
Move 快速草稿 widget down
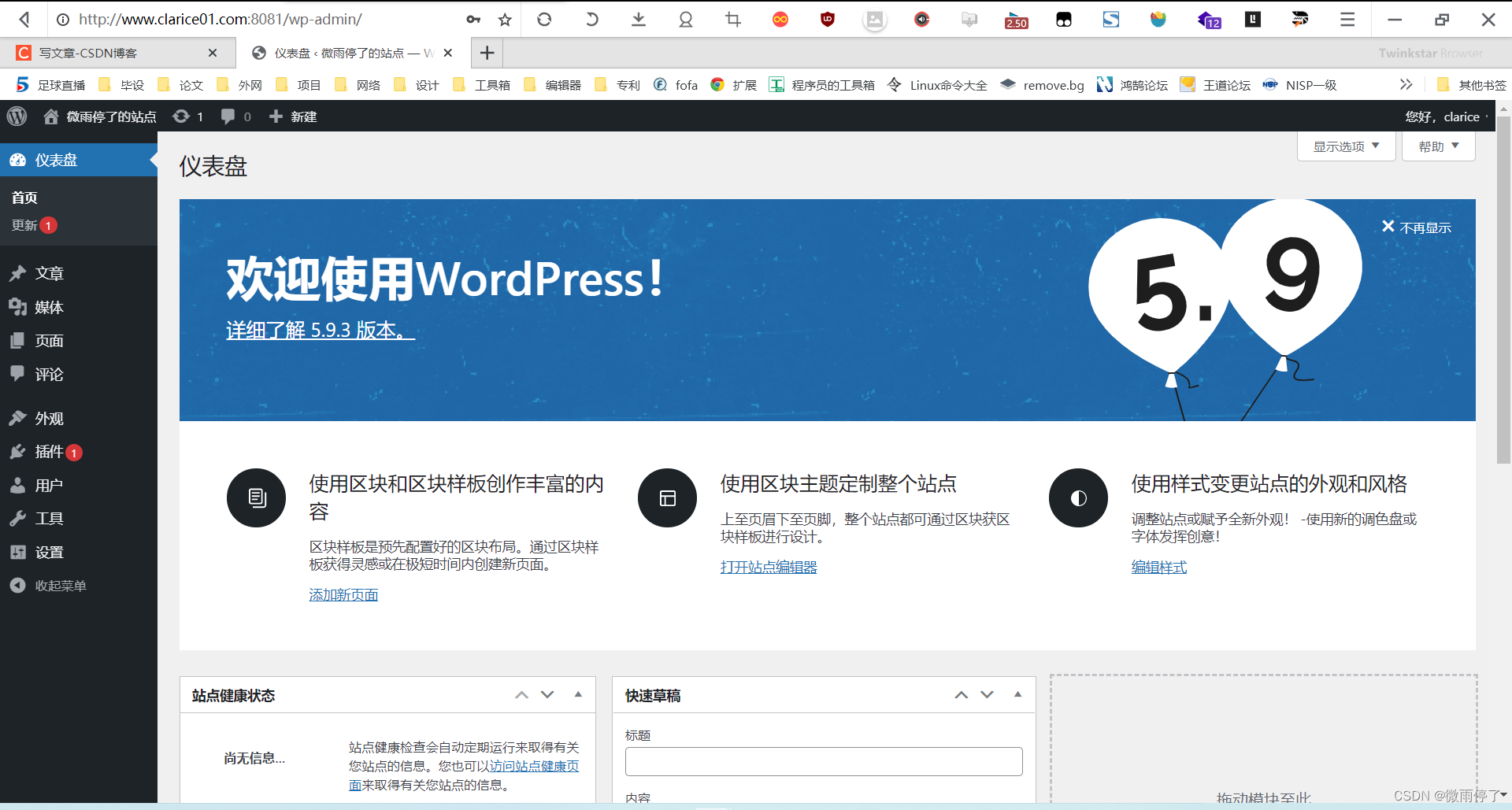987,695
